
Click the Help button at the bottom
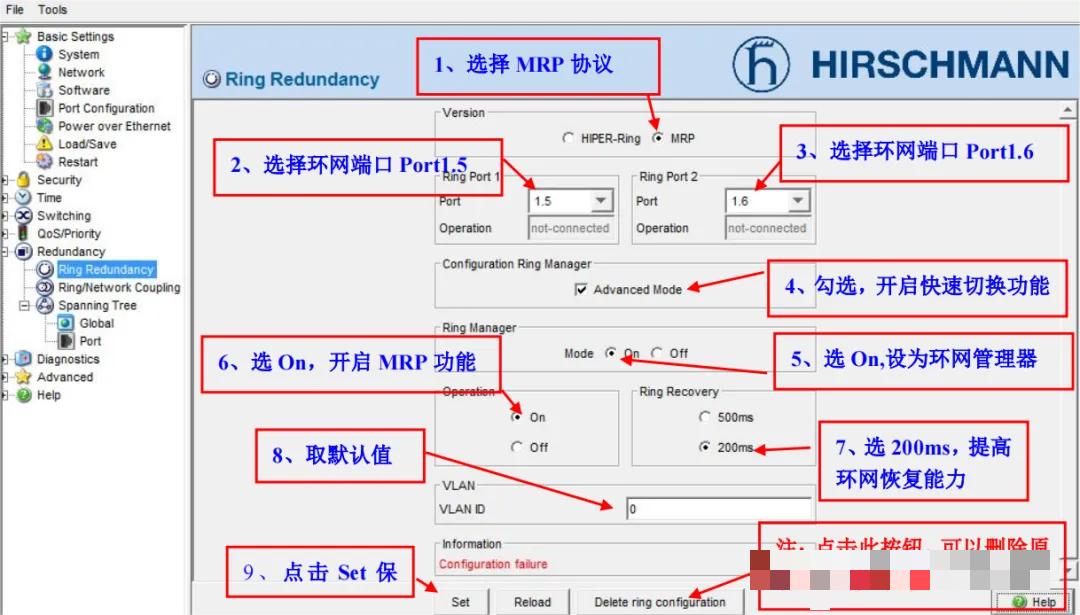click(x=1034, y=602)
